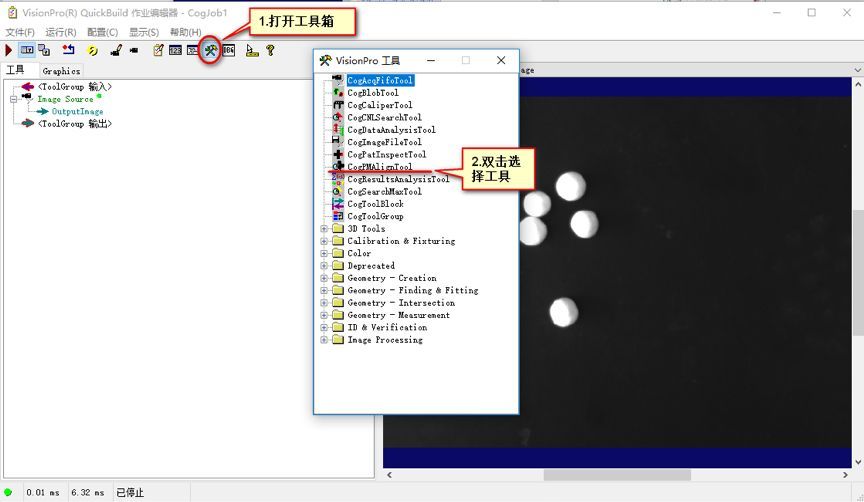The height and width of the screenshot is (502, 864).
Task: Click the CogCNLSearchTool icon
Action: tap(338, 117)
